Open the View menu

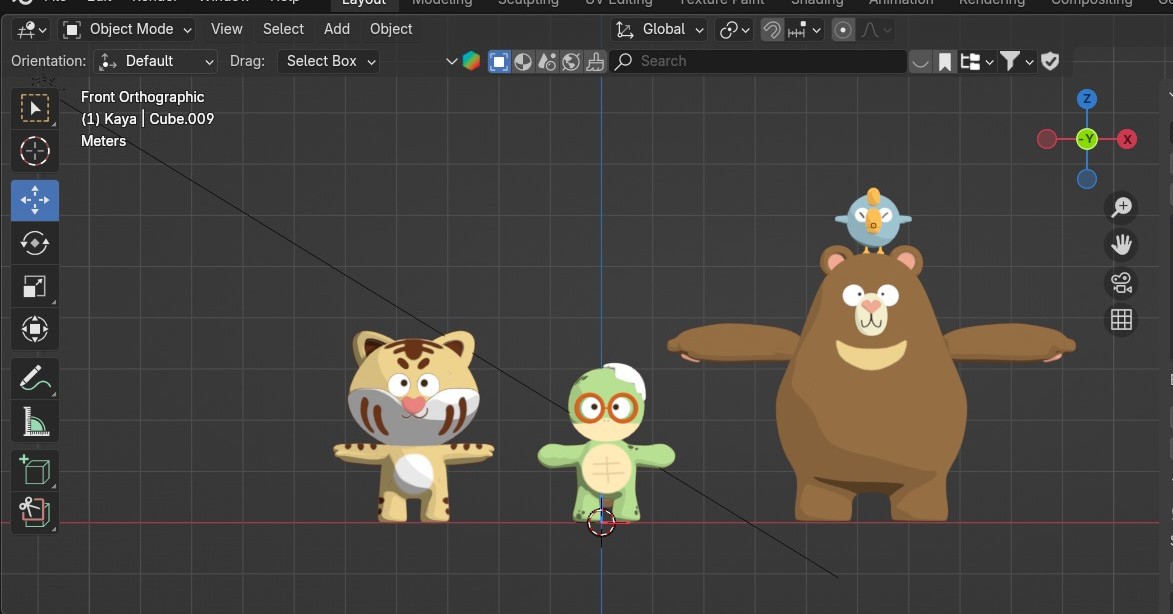coord(227,29)
